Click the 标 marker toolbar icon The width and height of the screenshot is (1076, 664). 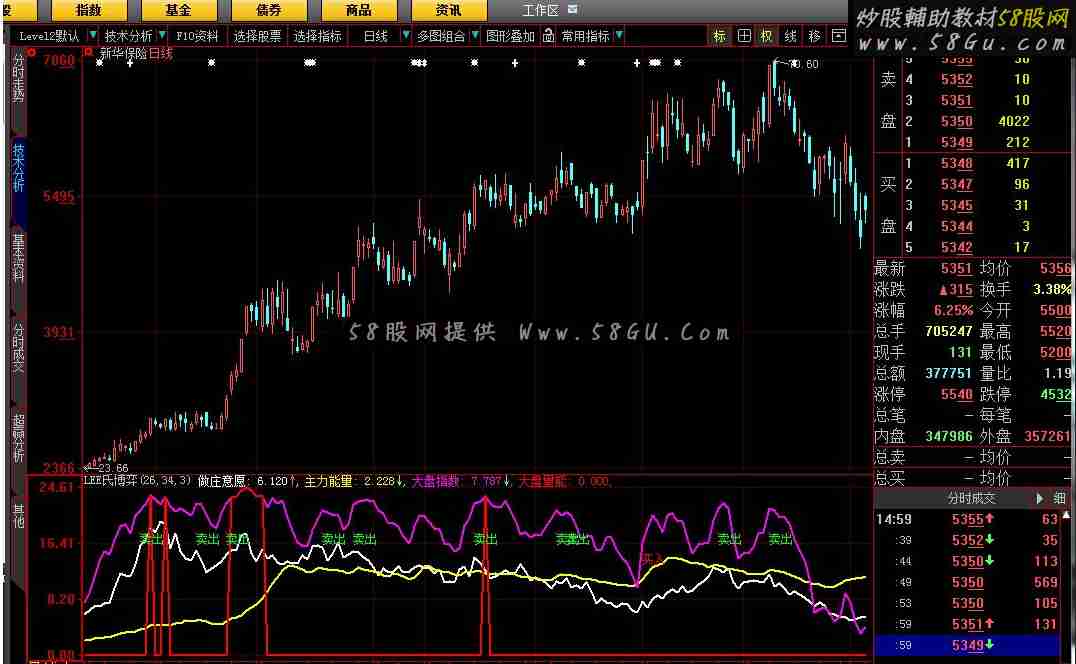[x=719, y=36]
